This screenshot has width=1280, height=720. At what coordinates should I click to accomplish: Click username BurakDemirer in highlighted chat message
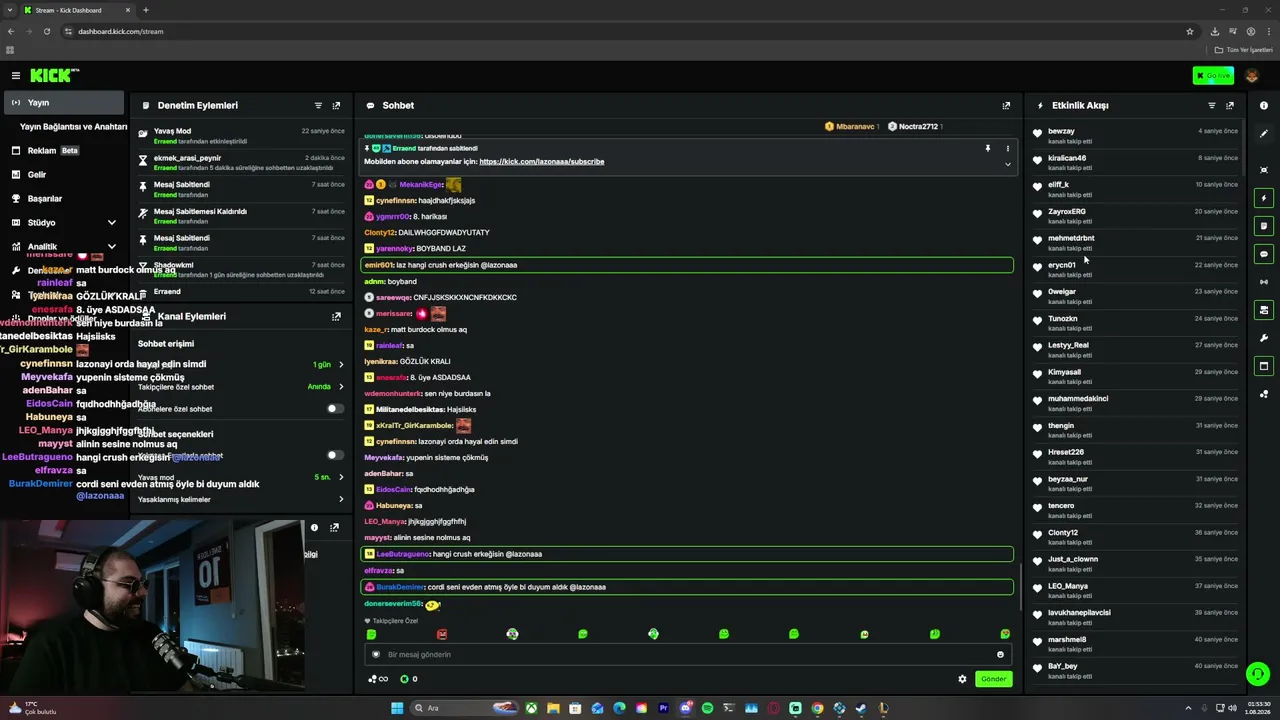pos(400,587)
